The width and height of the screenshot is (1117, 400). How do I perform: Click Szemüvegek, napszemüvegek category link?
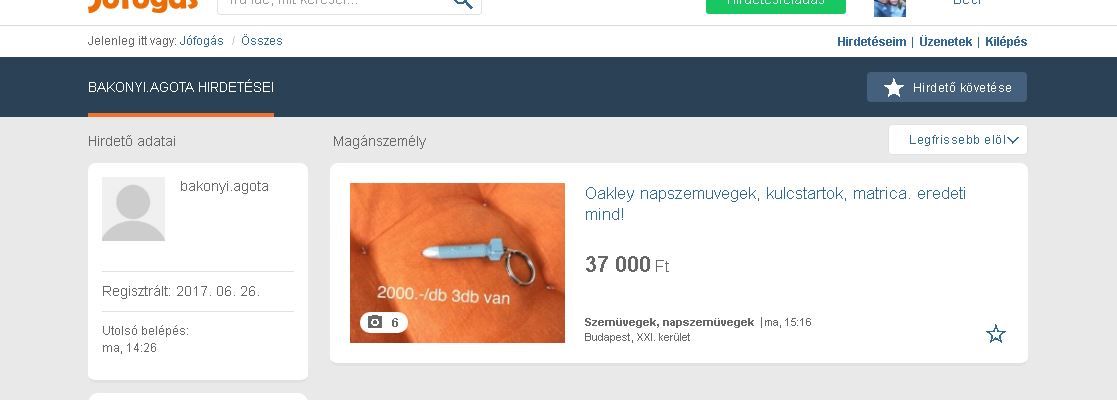tap(669, 322)
